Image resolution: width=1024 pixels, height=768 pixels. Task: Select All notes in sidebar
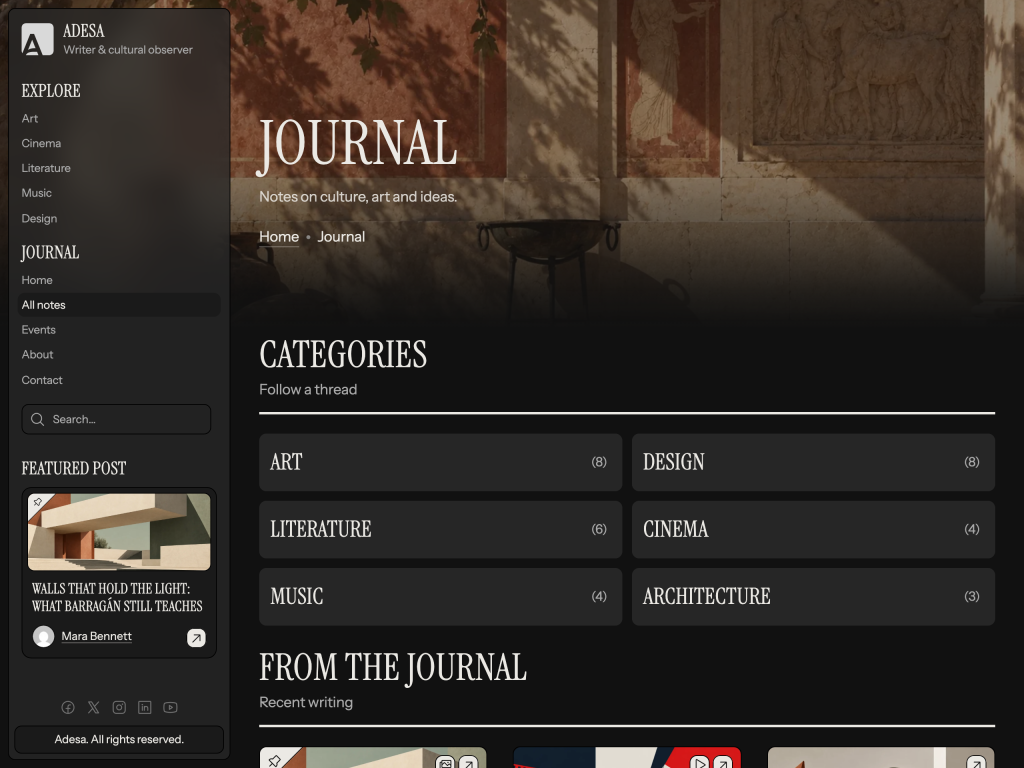coord(119,305)
